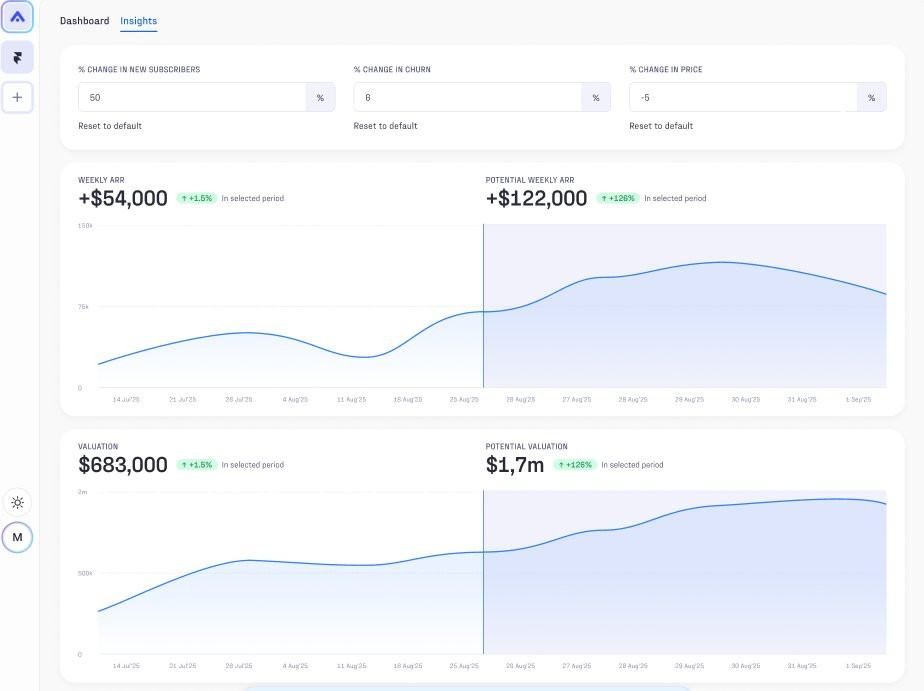Select the Insights tab
Image resolution: width=924 pixels, height=691 pixels.
point(138,21)
